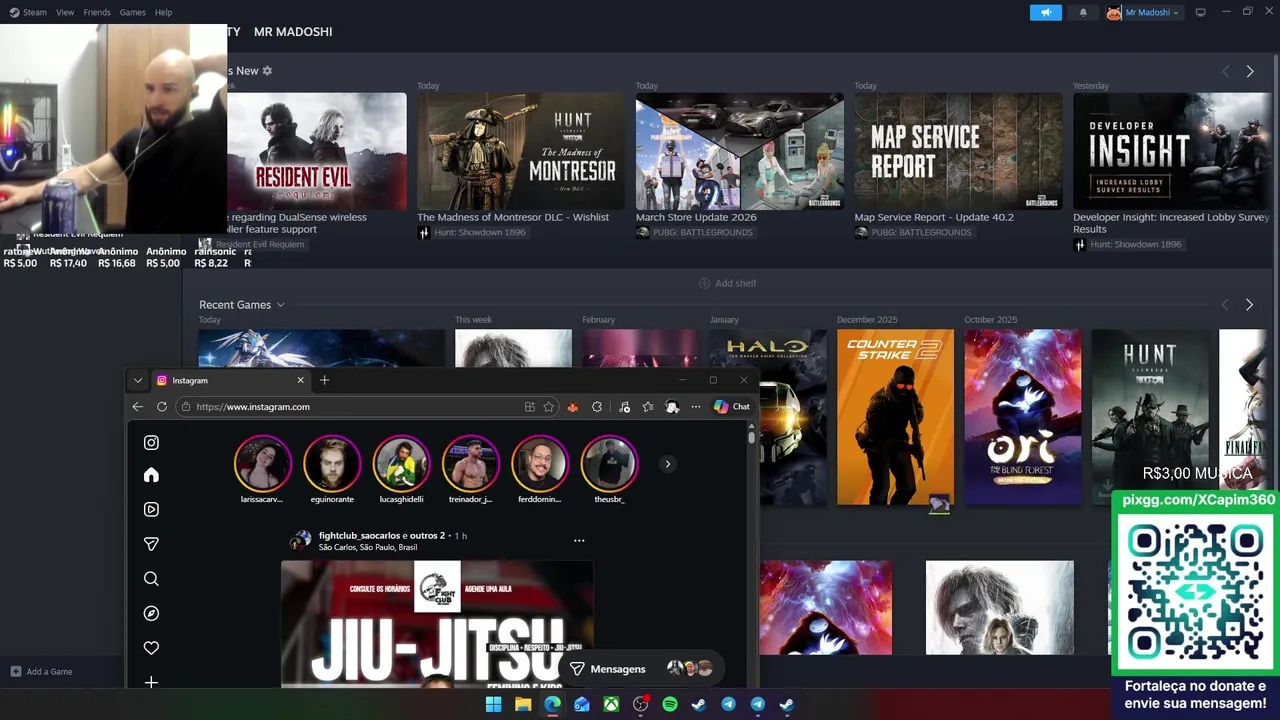Viewport: 1280px width, 720px height.
Task: Open post options three dots for fightclub_saocarlos
Action: coord(579,540)
